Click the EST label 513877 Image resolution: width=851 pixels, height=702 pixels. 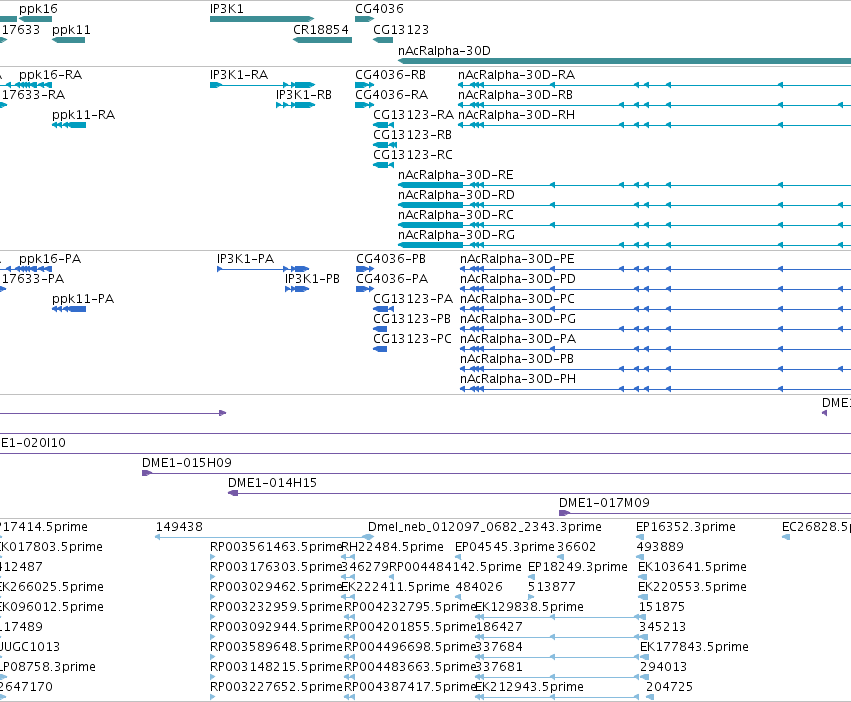(x=551, y=587)
